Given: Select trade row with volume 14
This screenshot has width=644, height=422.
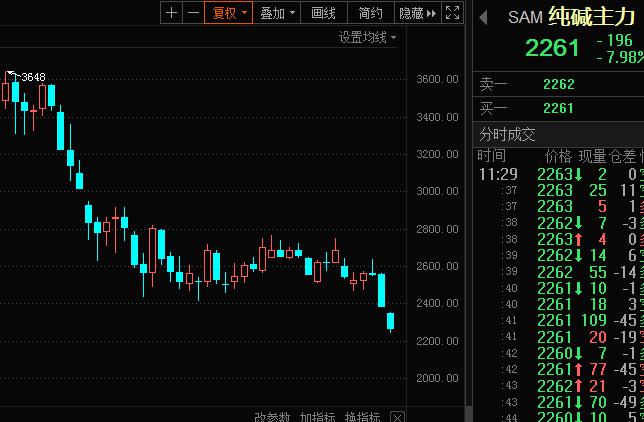Looking at the screenshot, I should 560,256.
